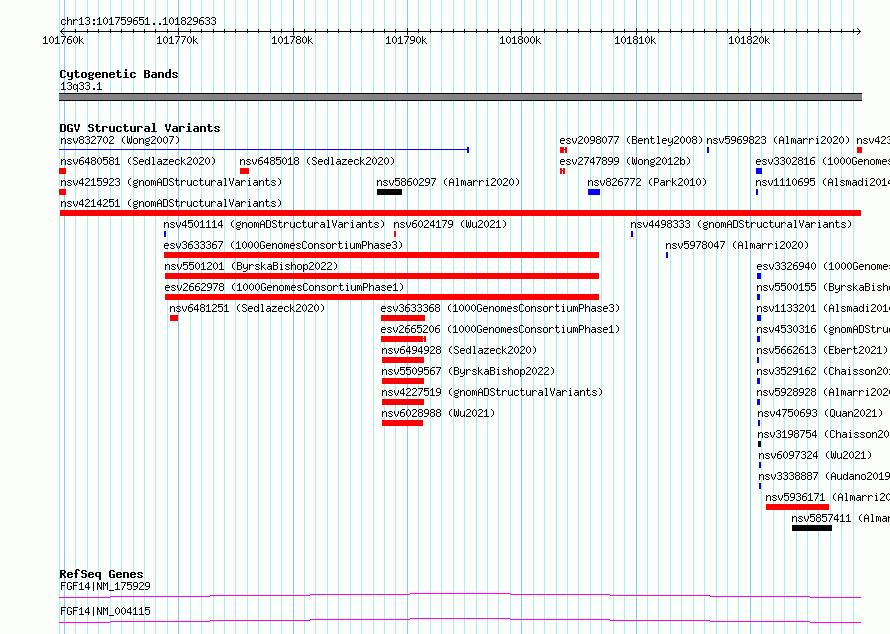
Task: Click the blue bar beside nsv826772
Action: click(x=594, y=192)
